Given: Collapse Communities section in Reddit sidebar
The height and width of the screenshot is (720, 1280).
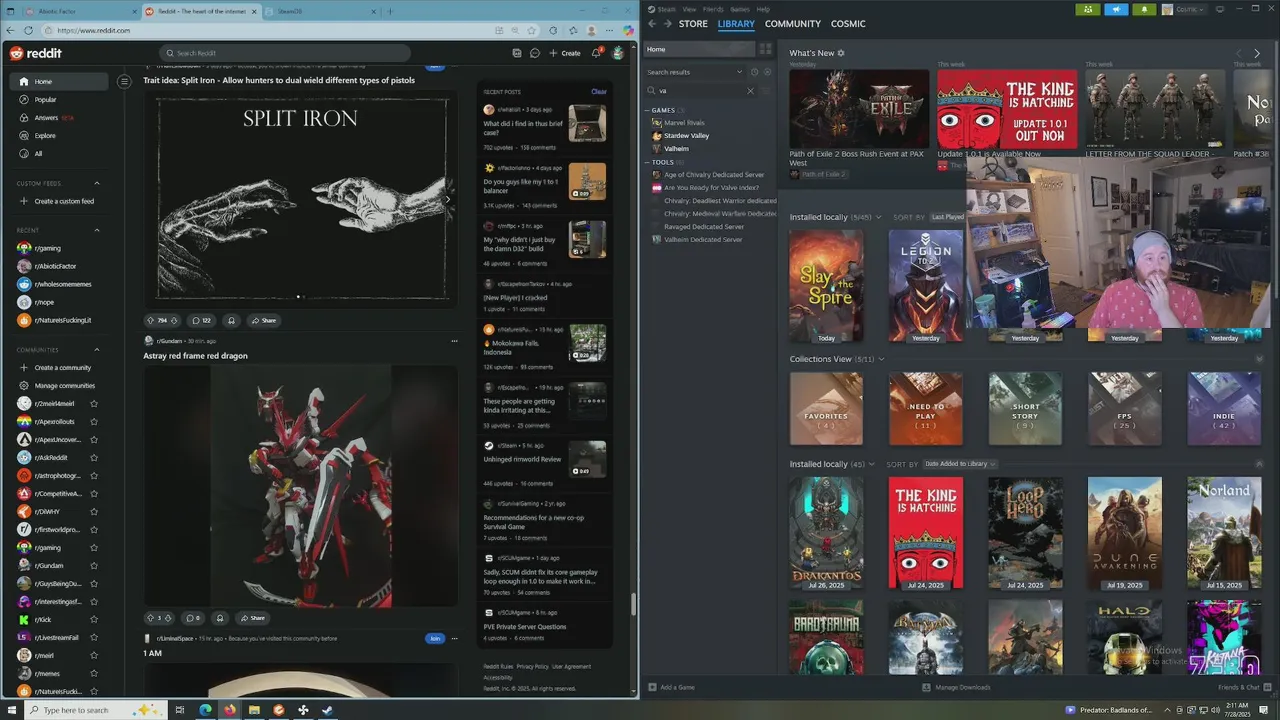Looking at the screenshot, I should point(97,350).
